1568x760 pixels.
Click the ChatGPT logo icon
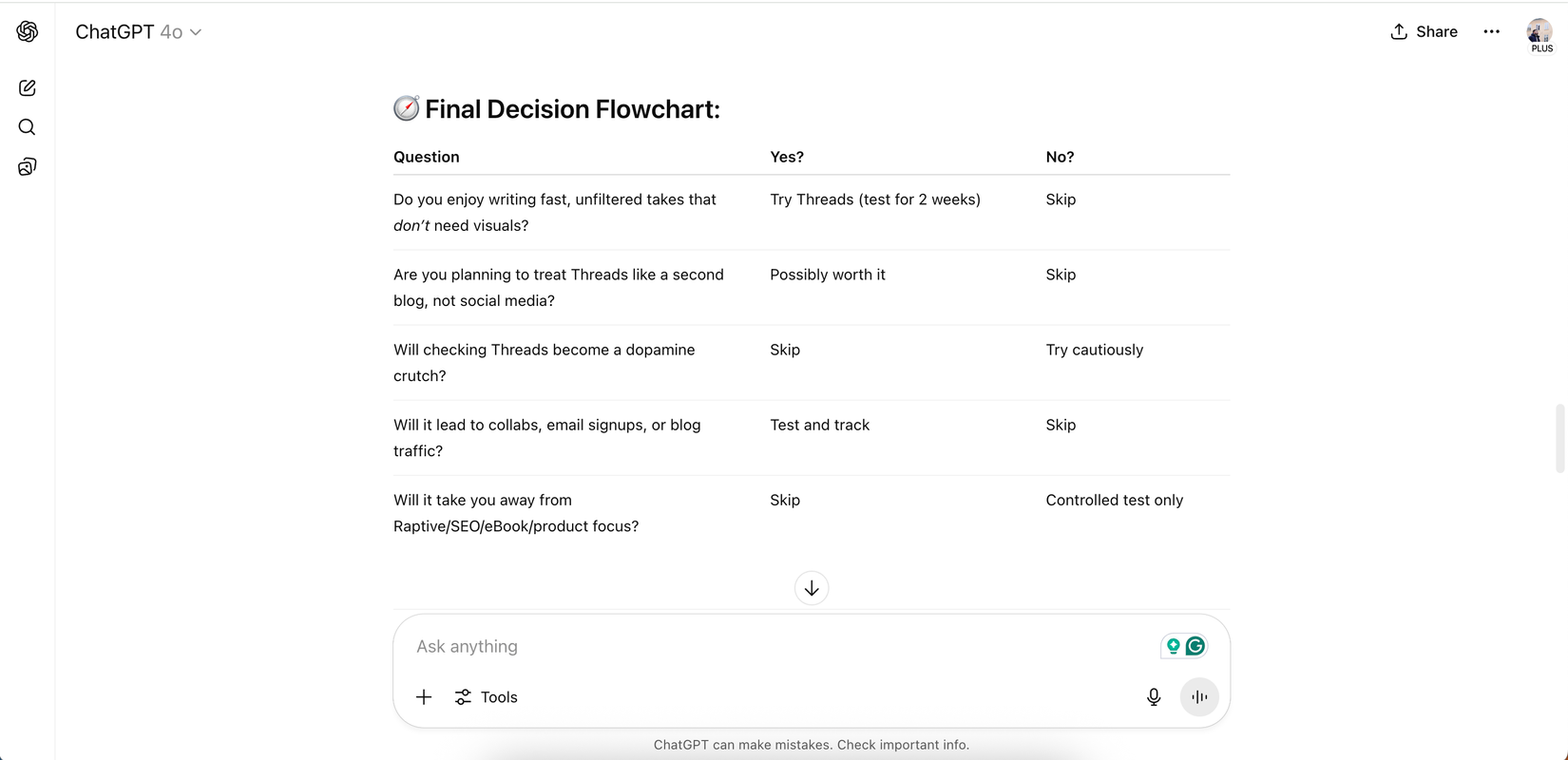(28, 31)
